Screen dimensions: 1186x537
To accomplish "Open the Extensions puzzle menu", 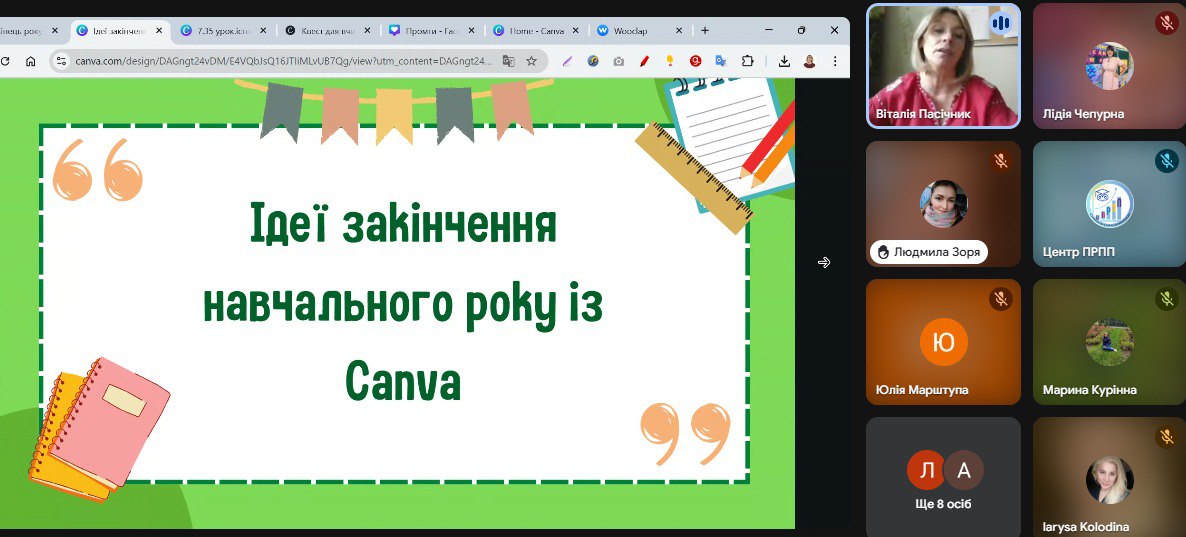I will [x=747, y=61].
